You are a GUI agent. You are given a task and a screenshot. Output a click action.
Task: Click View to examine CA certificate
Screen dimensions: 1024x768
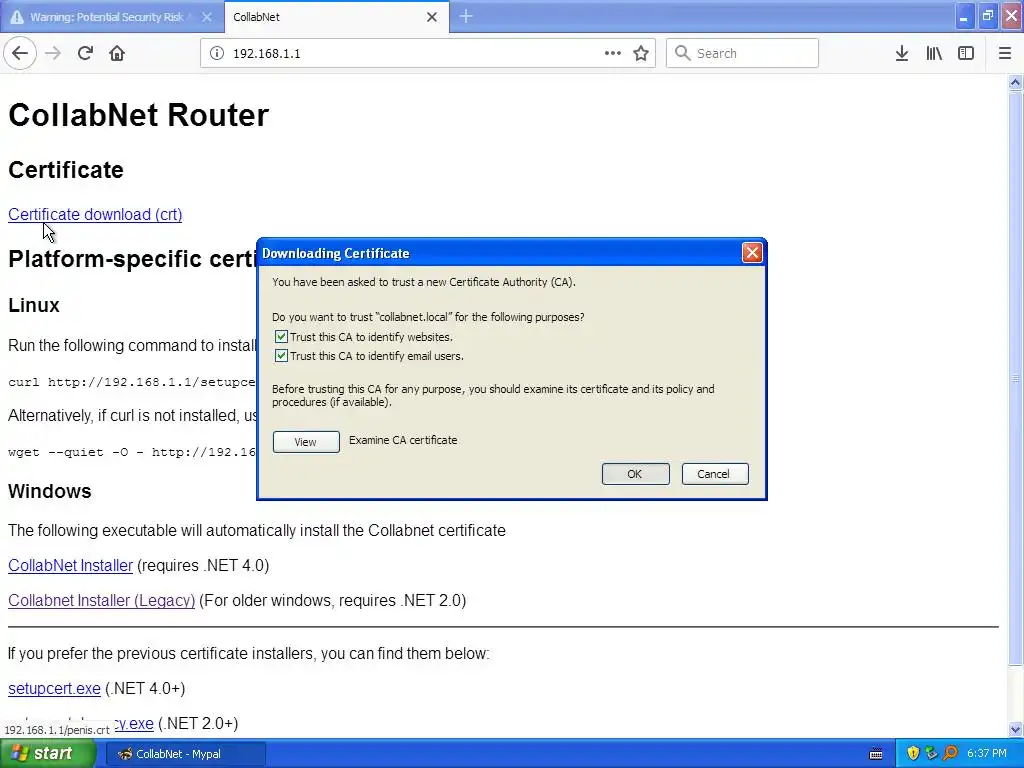pyautogui.click(x=306, y=442)
